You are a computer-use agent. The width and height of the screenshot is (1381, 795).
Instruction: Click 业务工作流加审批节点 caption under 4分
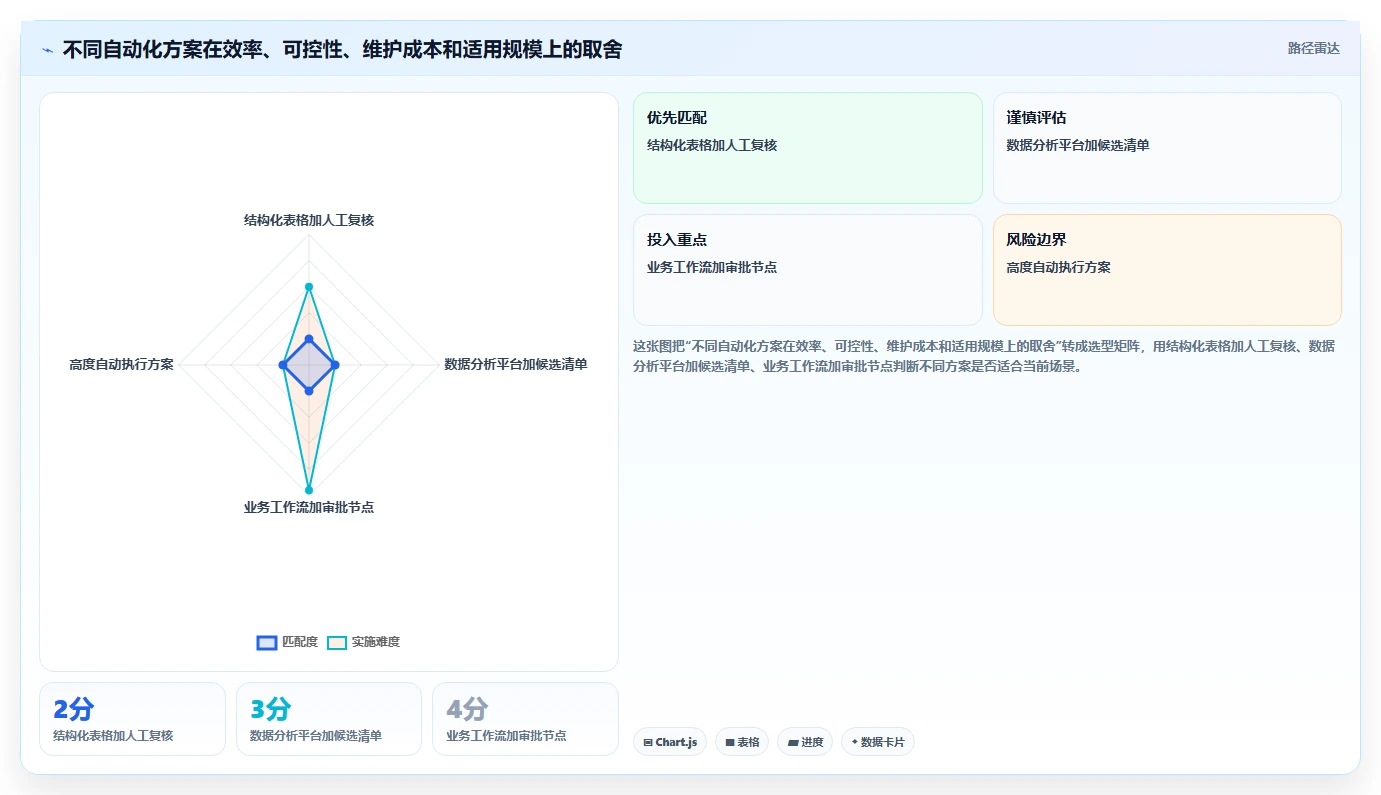[x=506, y=736]
